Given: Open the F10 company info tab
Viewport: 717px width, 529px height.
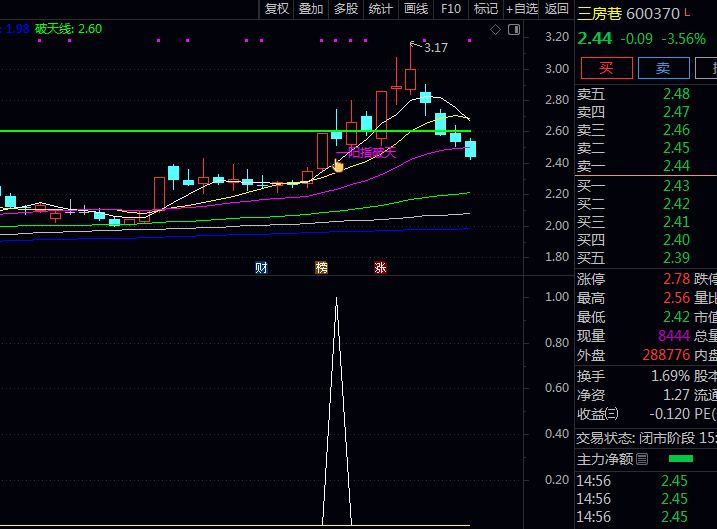Looking at the screenshot, I should (x=451, y=9).
